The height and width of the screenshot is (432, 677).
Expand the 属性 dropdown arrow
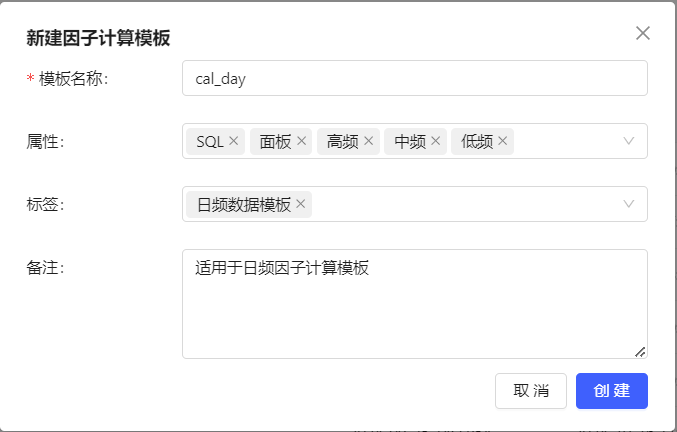click(x=629, y=141)
